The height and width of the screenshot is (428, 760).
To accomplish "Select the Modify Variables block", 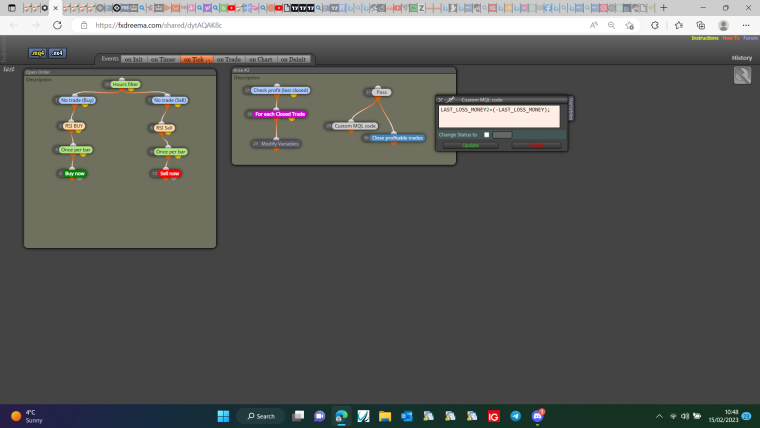I will (x=280, y=144).
